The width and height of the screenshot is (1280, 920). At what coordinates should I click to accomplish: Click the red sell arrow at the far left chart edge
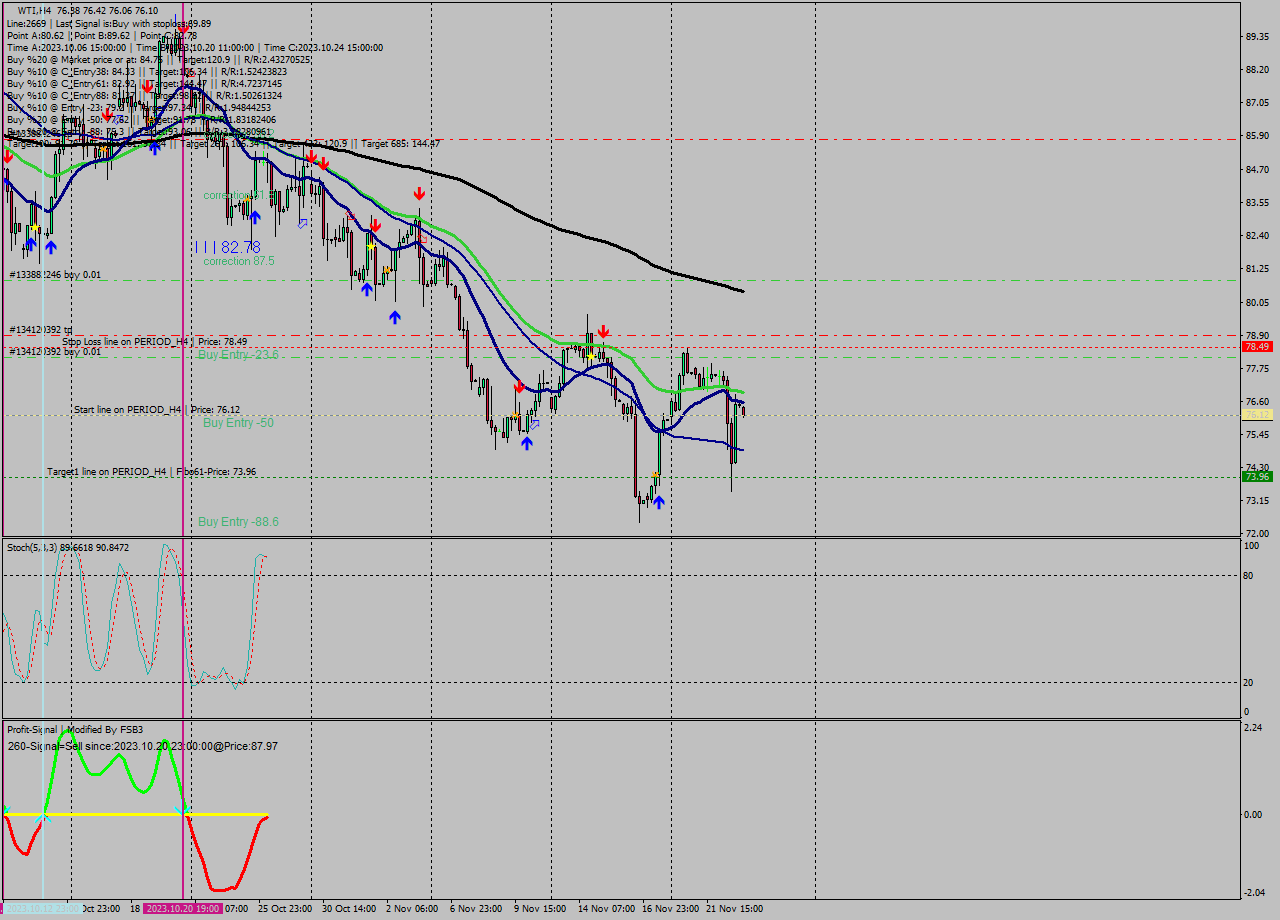[x=8, y=158]
